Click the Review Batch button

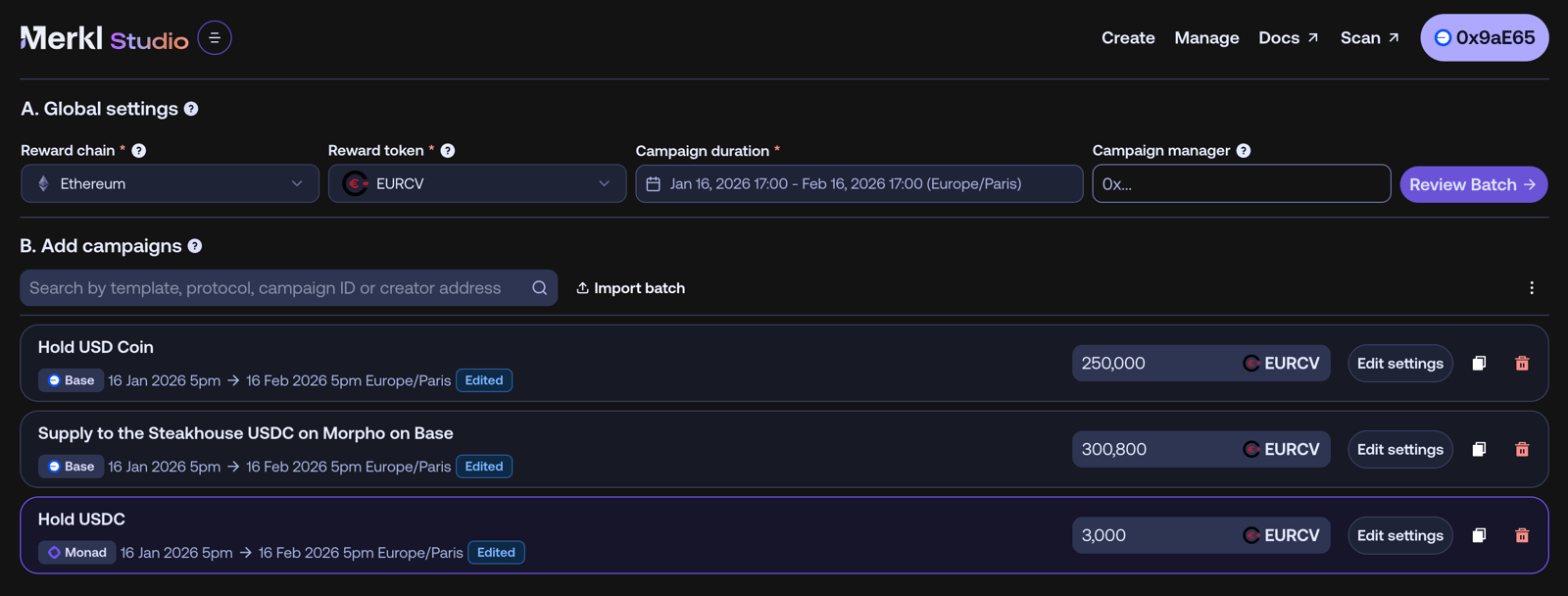tap(1474, 184)
